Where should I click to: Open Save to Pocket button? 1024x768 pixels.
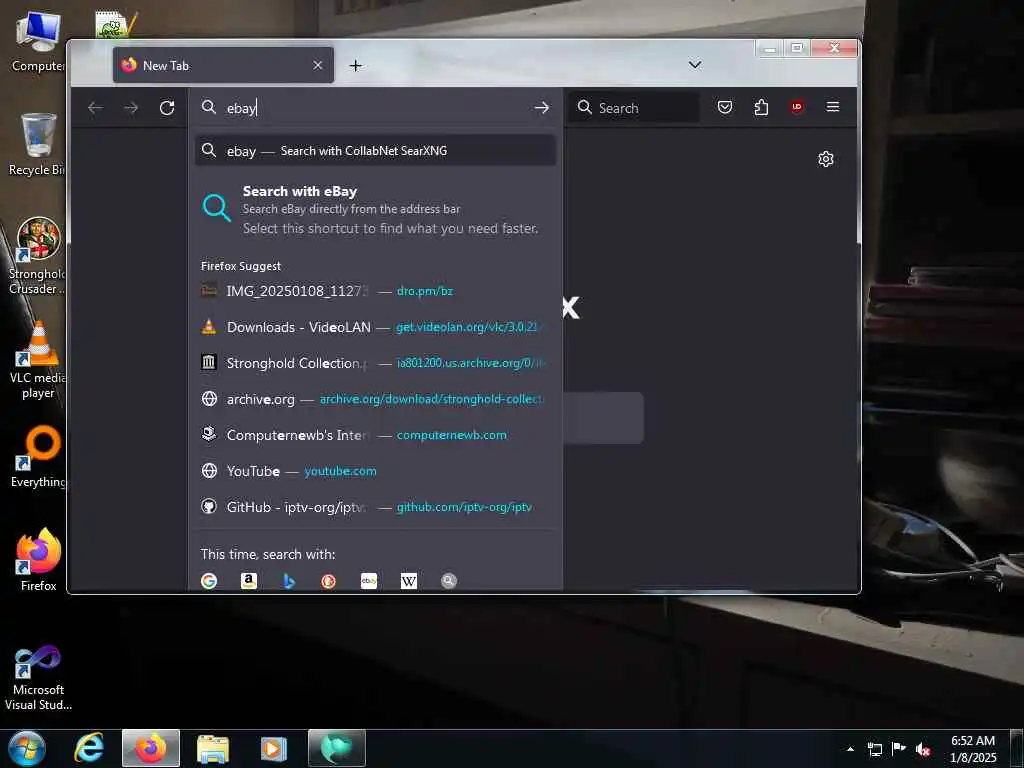click(725, 107)
